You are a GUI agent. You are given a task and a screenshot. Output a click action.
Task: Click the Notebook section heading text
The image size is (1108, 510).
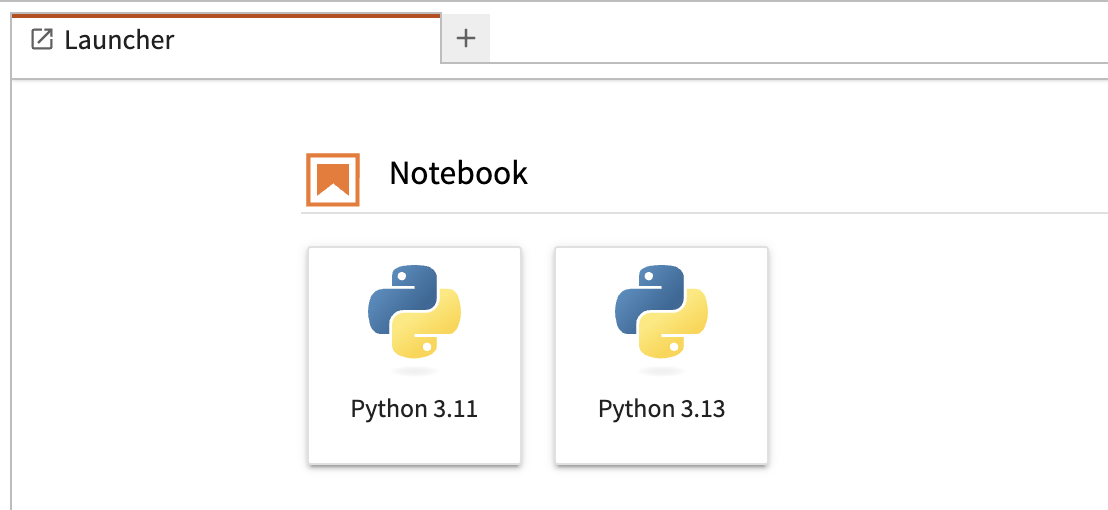point(458,173)
